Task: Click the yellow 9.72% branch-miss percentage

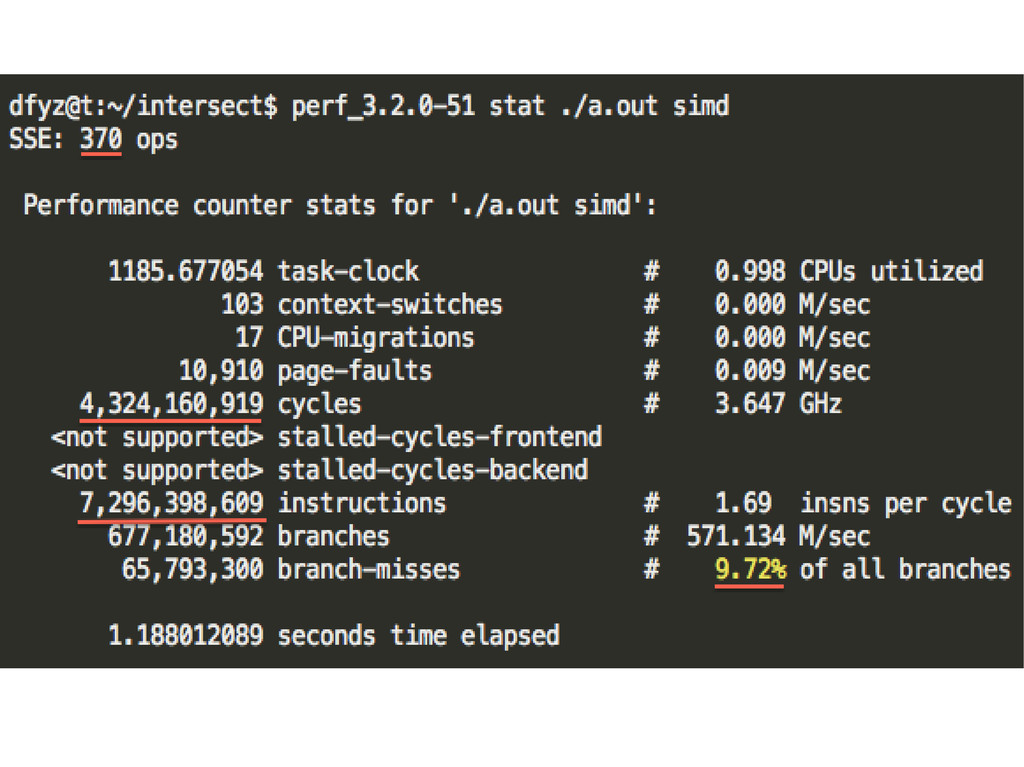Action: pos(750,569)
